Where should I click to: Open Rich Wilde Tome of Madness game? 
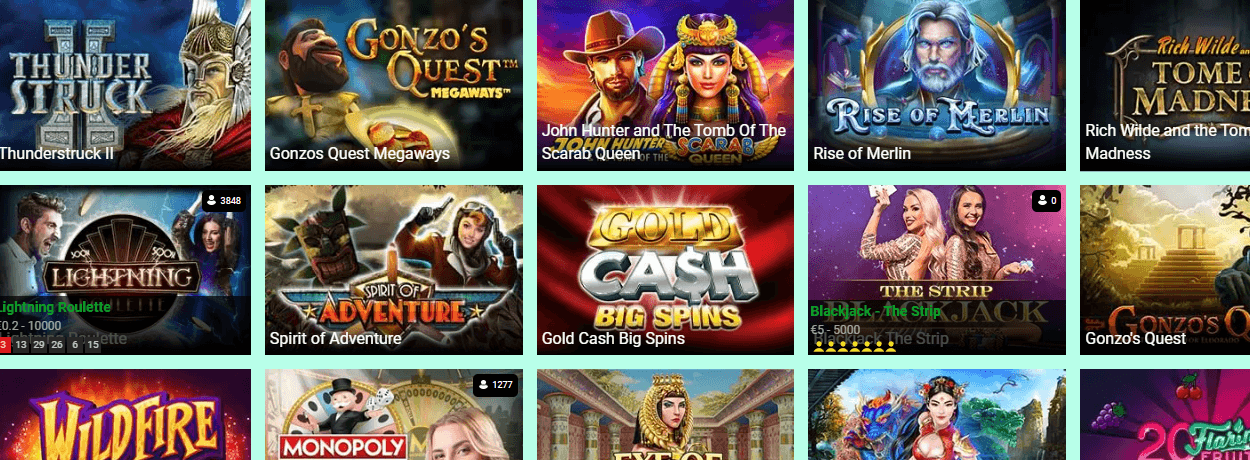click(1165, 85)
